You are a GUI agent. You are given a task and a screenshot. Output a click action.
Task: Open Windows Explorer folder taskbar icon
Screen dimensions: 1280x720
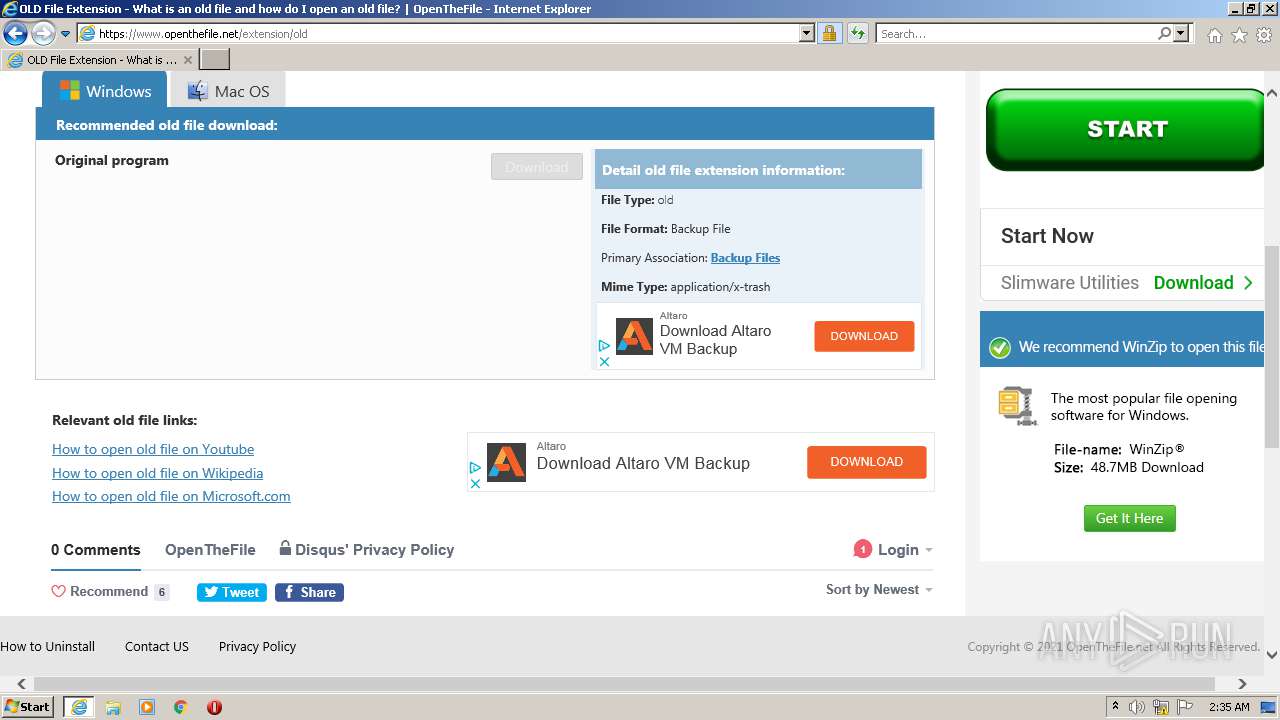(x=113, y=707)
